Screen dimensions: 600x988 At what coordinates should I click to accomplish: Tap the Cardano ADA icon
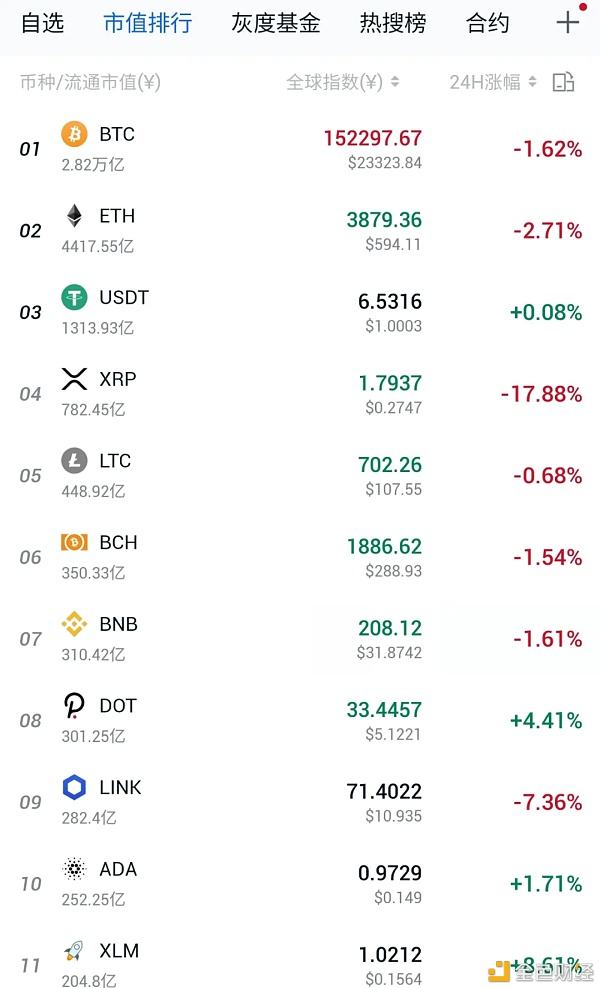tap(74, 869)
